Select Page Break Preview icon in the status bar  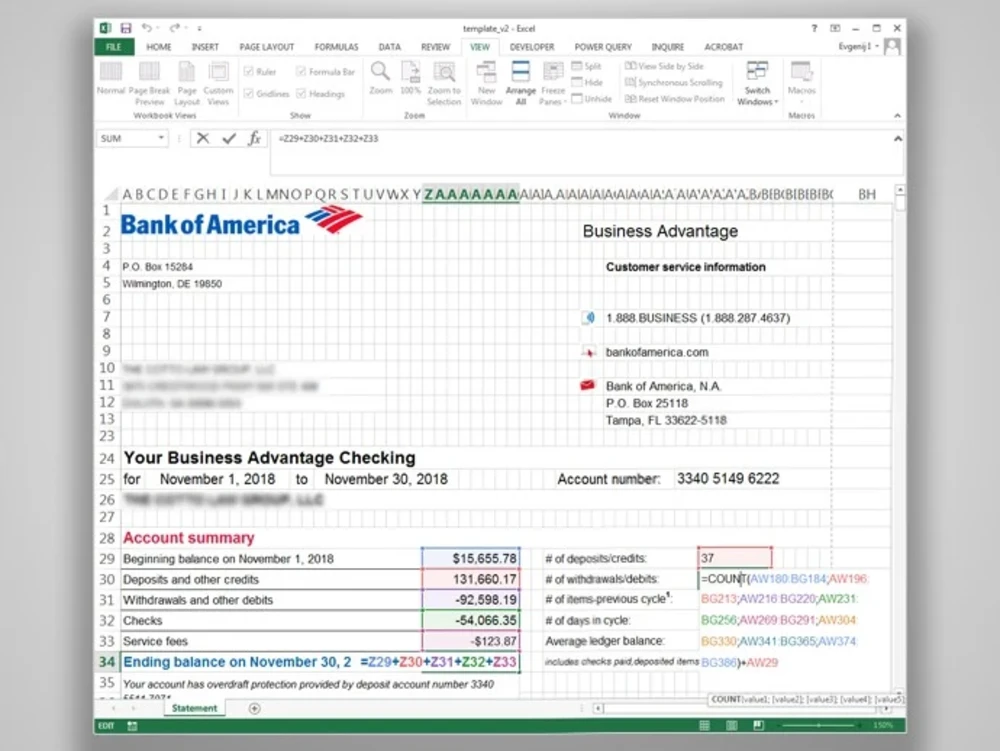[x=758, y=725]
